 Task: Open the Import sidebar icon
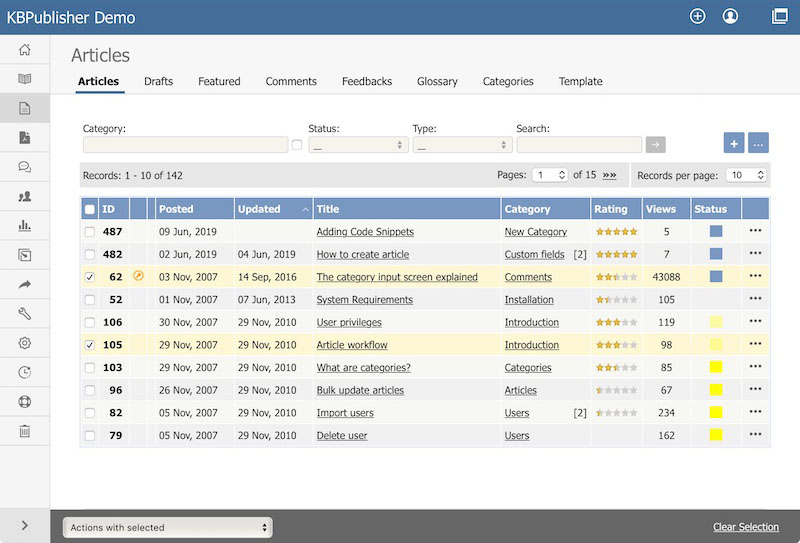pos(24,255)
